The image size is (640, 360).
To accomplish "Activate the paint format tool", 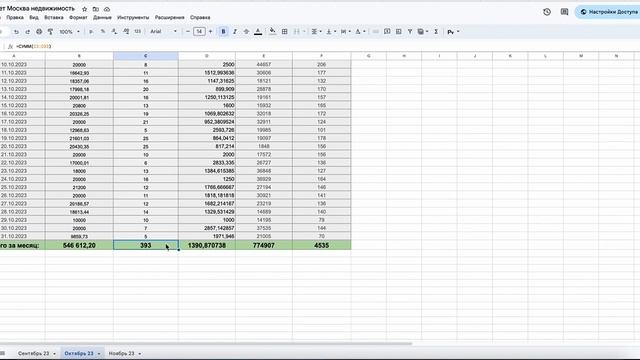I will [50, 31].
